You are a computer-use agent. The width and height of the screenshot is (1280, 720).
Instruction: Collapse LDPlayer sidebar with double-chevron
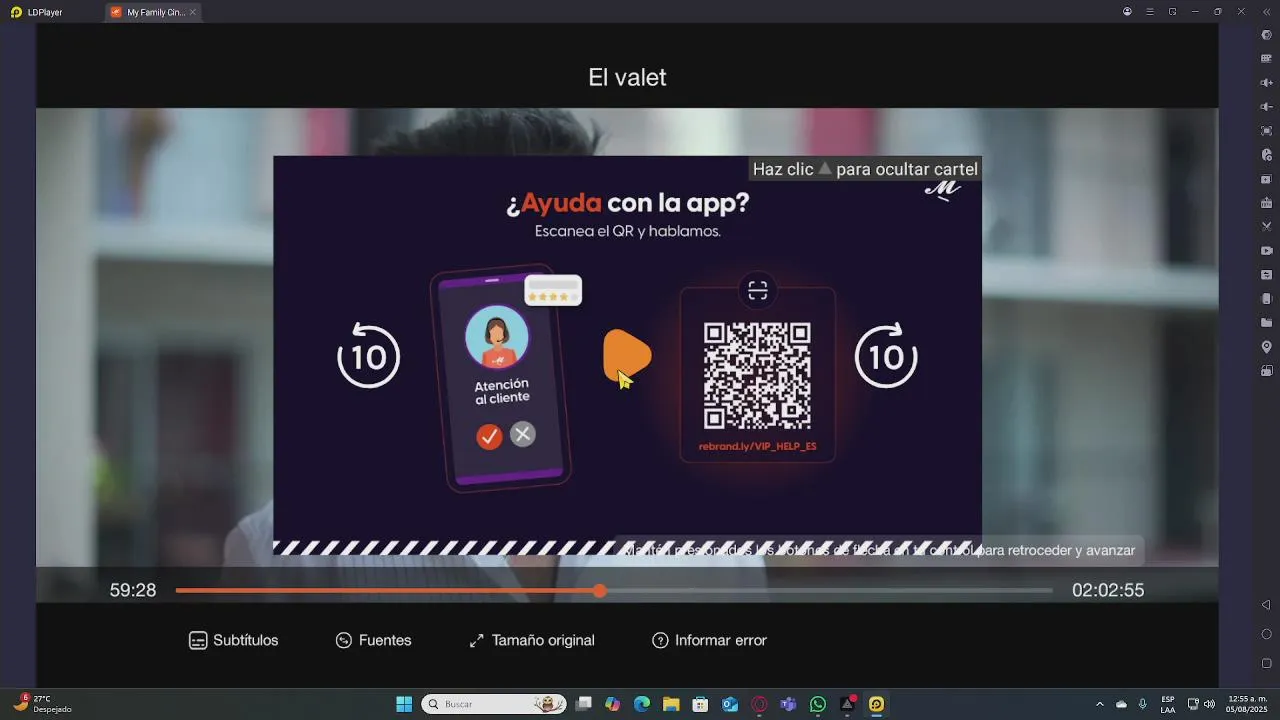1266,12
